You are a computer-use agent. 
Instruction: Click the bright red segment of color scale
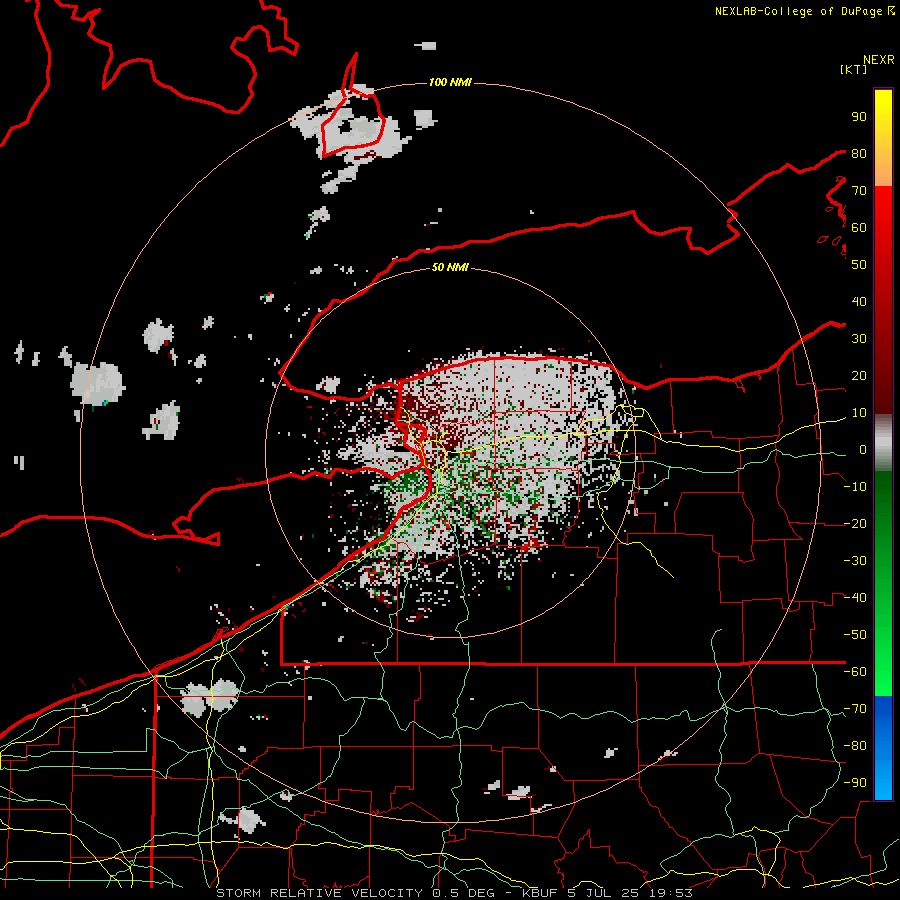[x=883, y=207]
